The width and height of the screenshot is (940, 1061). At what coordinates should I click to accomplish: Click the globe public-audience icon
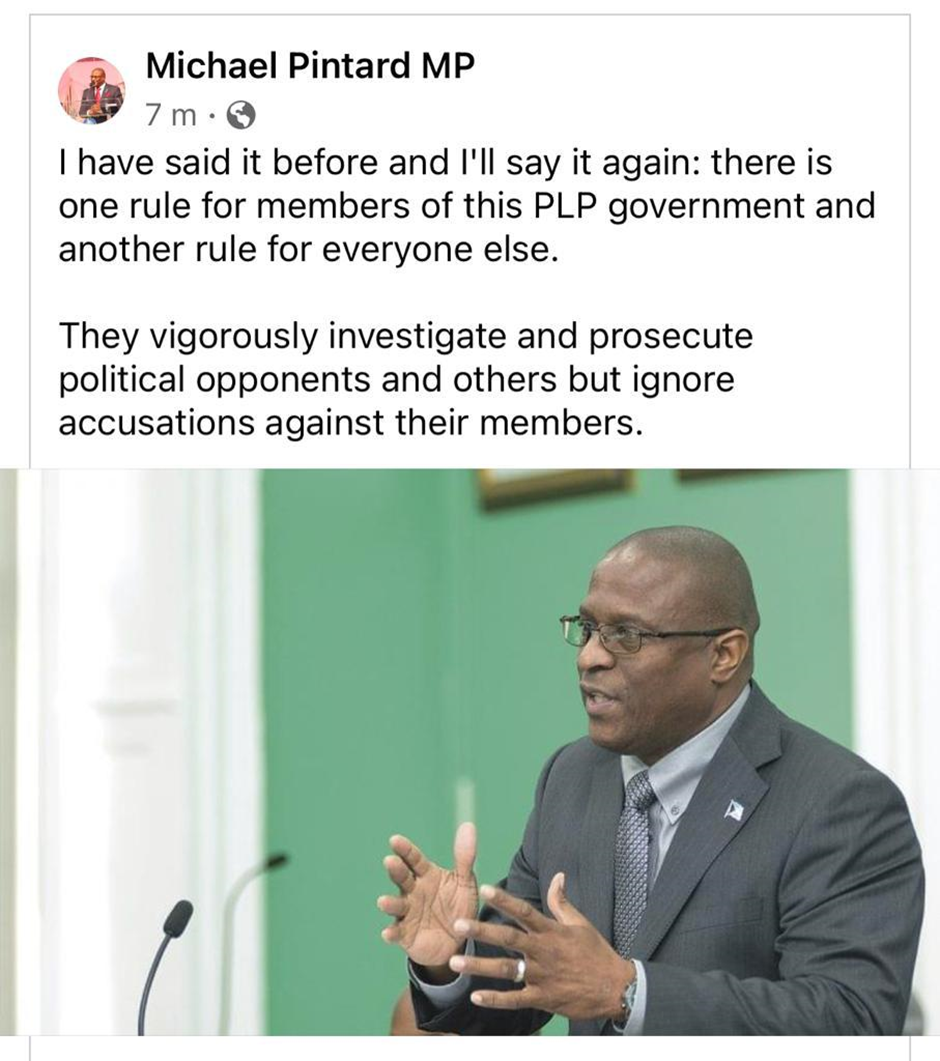pos(240,116)
